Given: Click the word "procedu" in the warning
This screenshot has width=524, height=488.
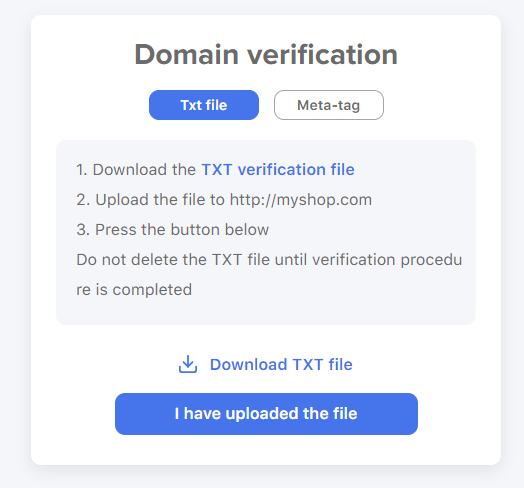Looking at the screenshot, I should 431,260.
